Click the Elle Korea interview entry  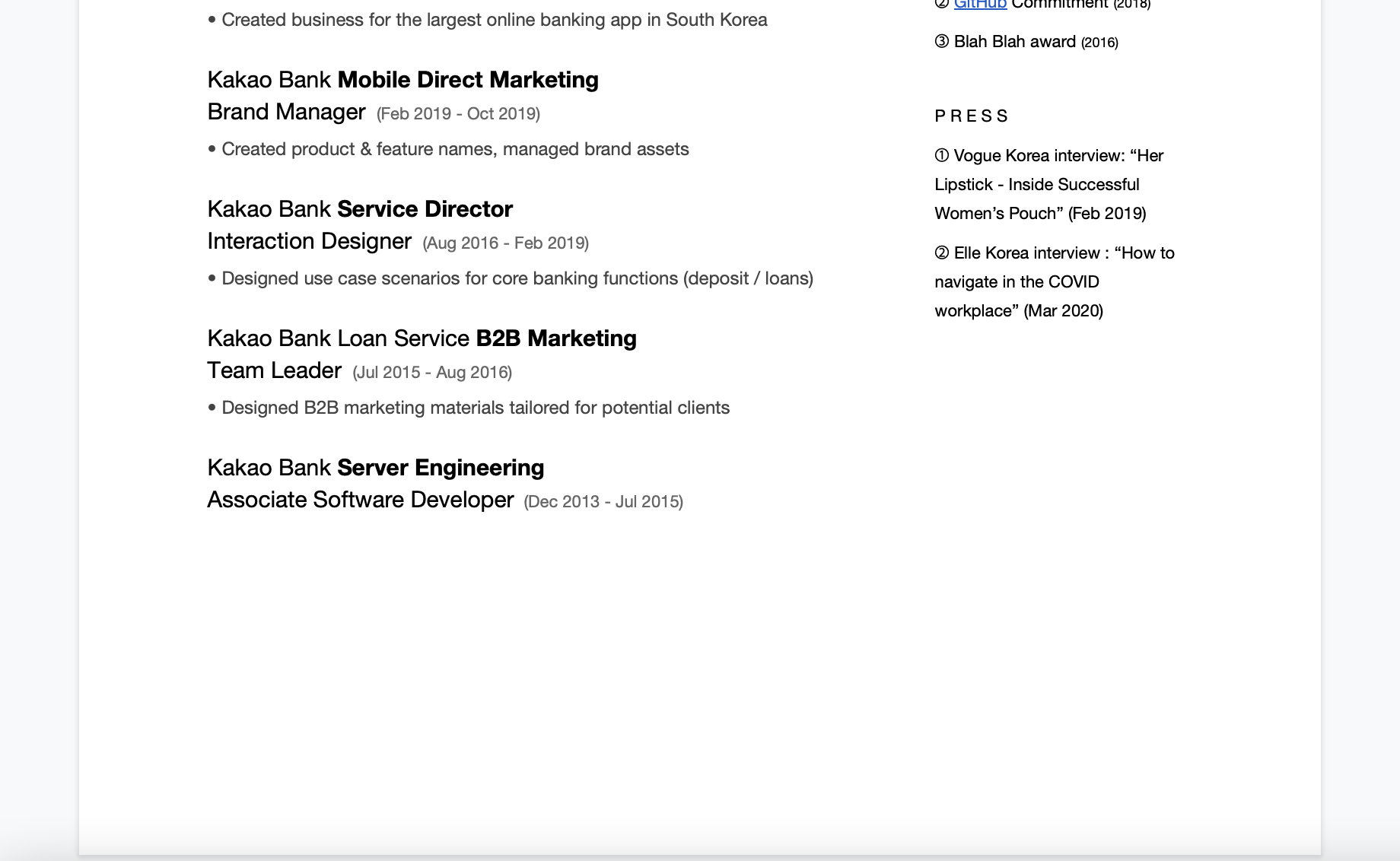point(1055,282)
